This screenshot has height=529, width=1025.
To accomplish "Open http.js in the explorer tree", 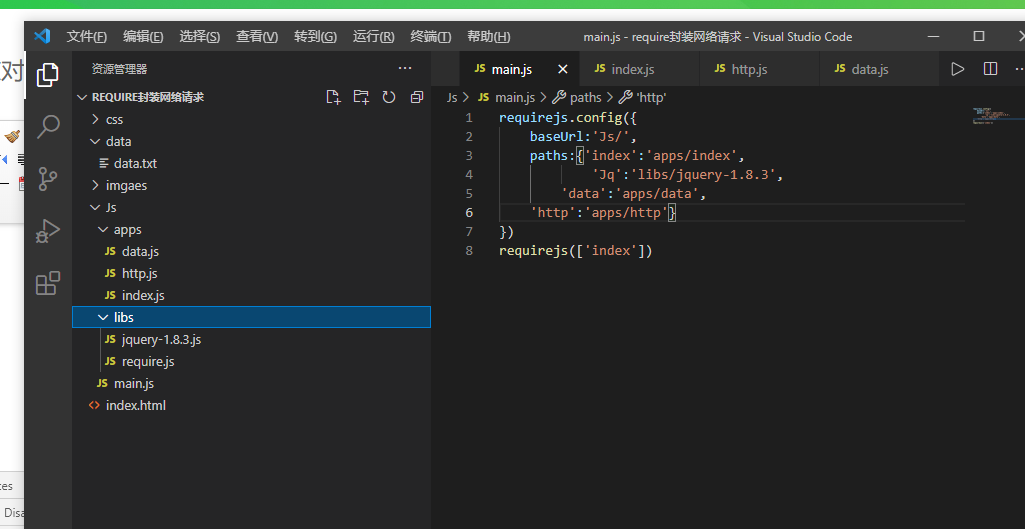I will [252, 273].
